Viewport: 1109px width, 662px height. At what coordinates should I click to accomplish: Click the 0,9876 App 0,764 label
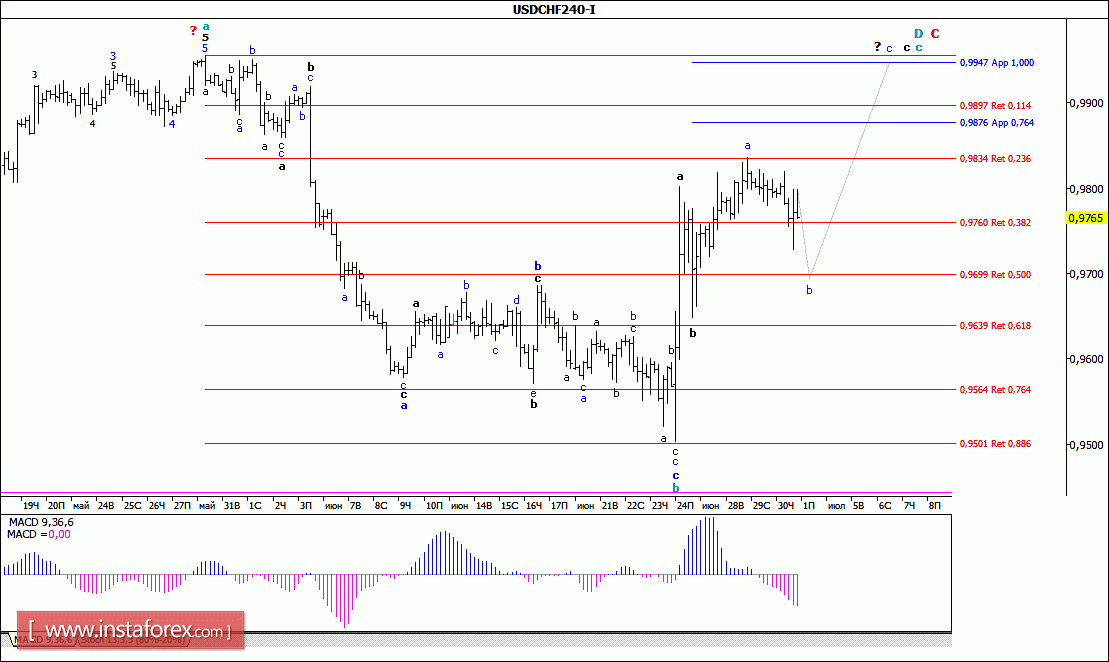[x=997, y=123]
